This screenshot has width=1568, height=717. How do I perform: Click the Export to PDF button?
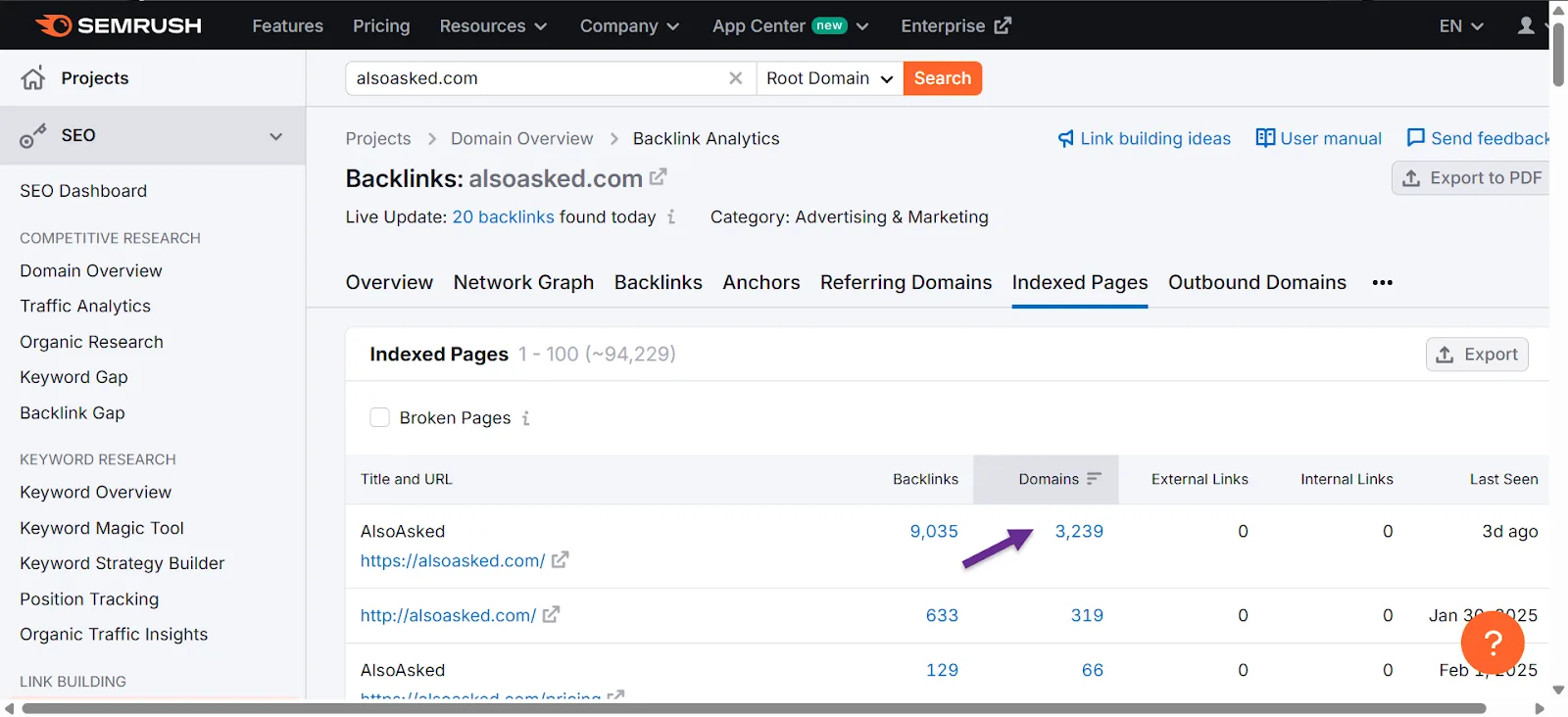[1470, 177]
